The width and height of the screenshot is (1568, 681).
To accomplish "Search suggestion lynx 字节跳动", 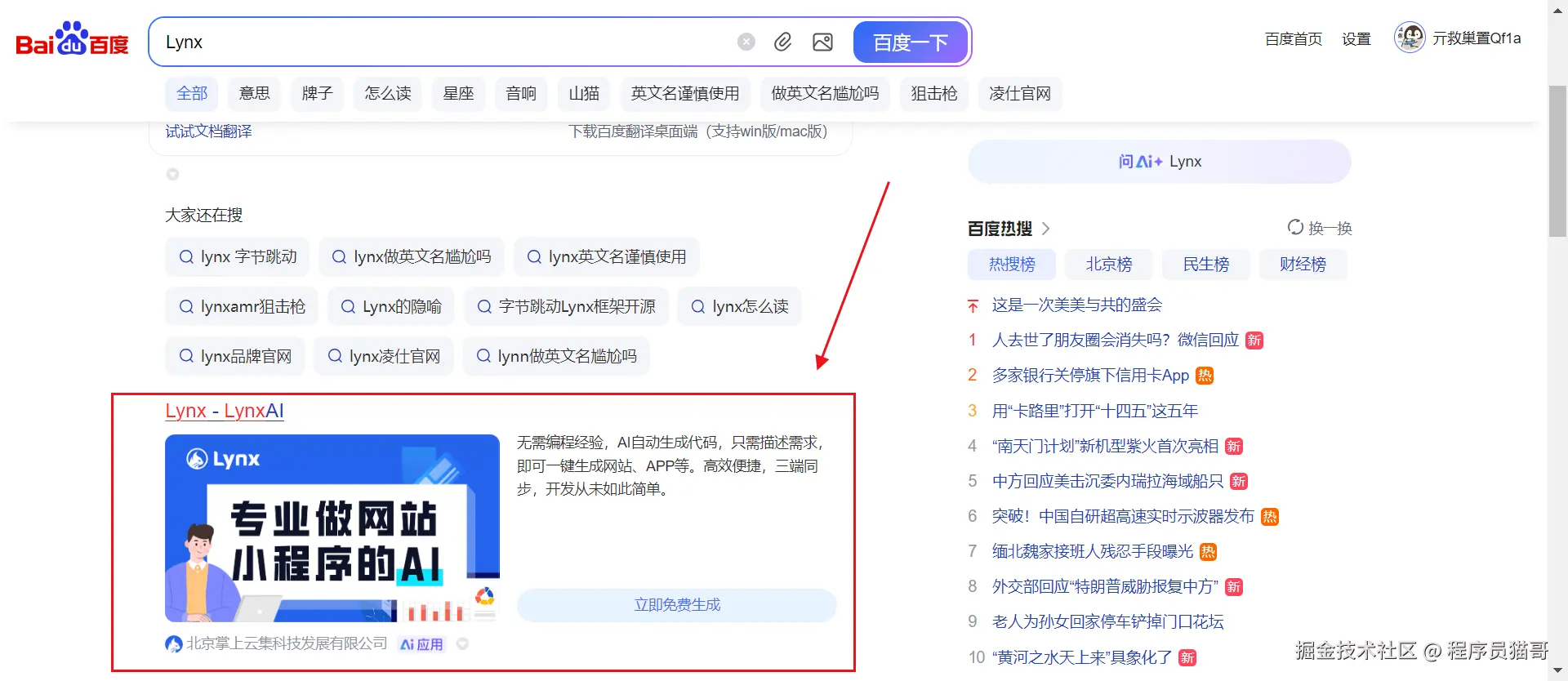I will 238,257.
